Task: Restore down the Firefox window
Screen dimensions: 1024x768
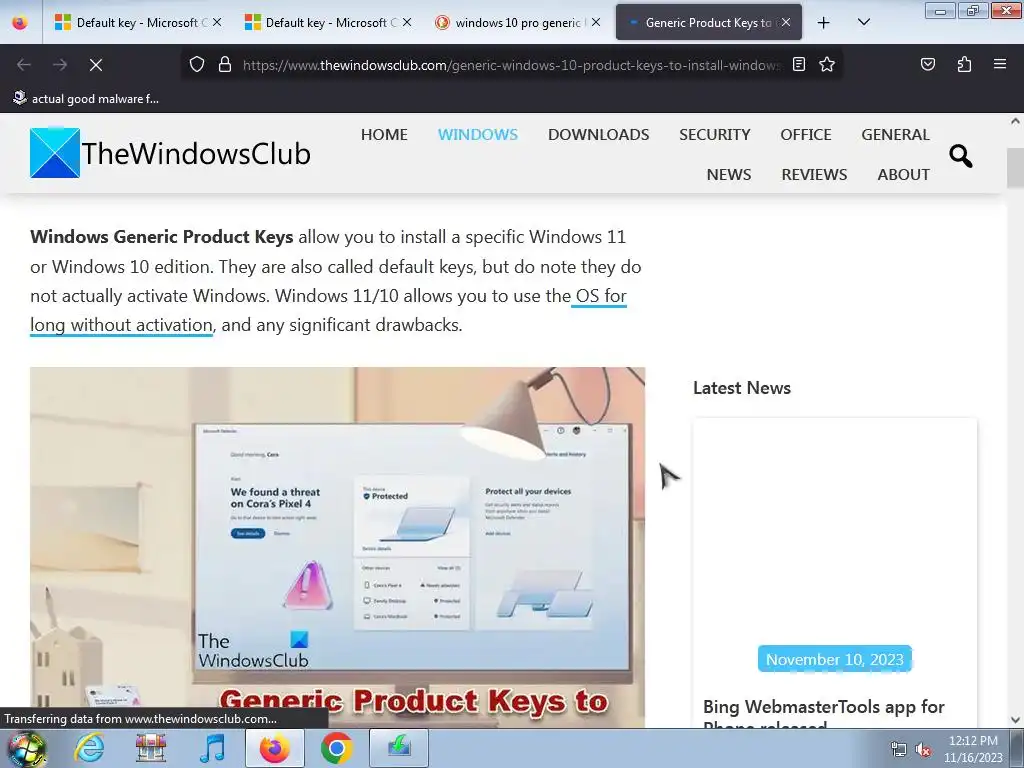Action: [973, 10]
